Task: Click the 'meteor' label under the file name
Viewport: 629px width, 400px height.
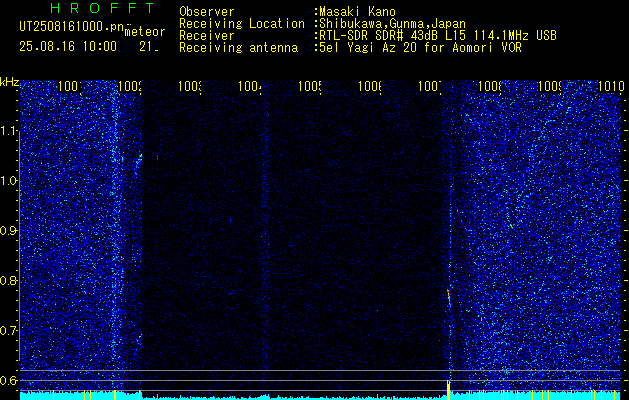Action: coord(145,32)
